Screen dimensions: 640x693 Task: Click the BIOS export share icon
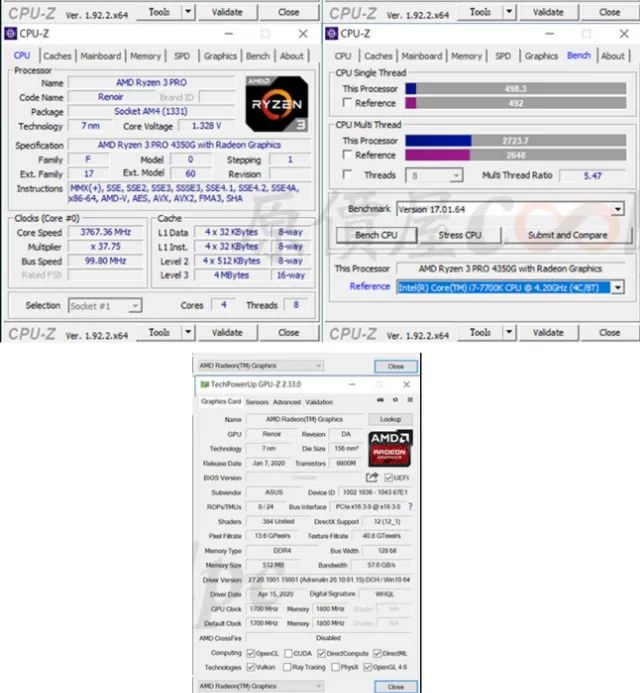(372, 477)
